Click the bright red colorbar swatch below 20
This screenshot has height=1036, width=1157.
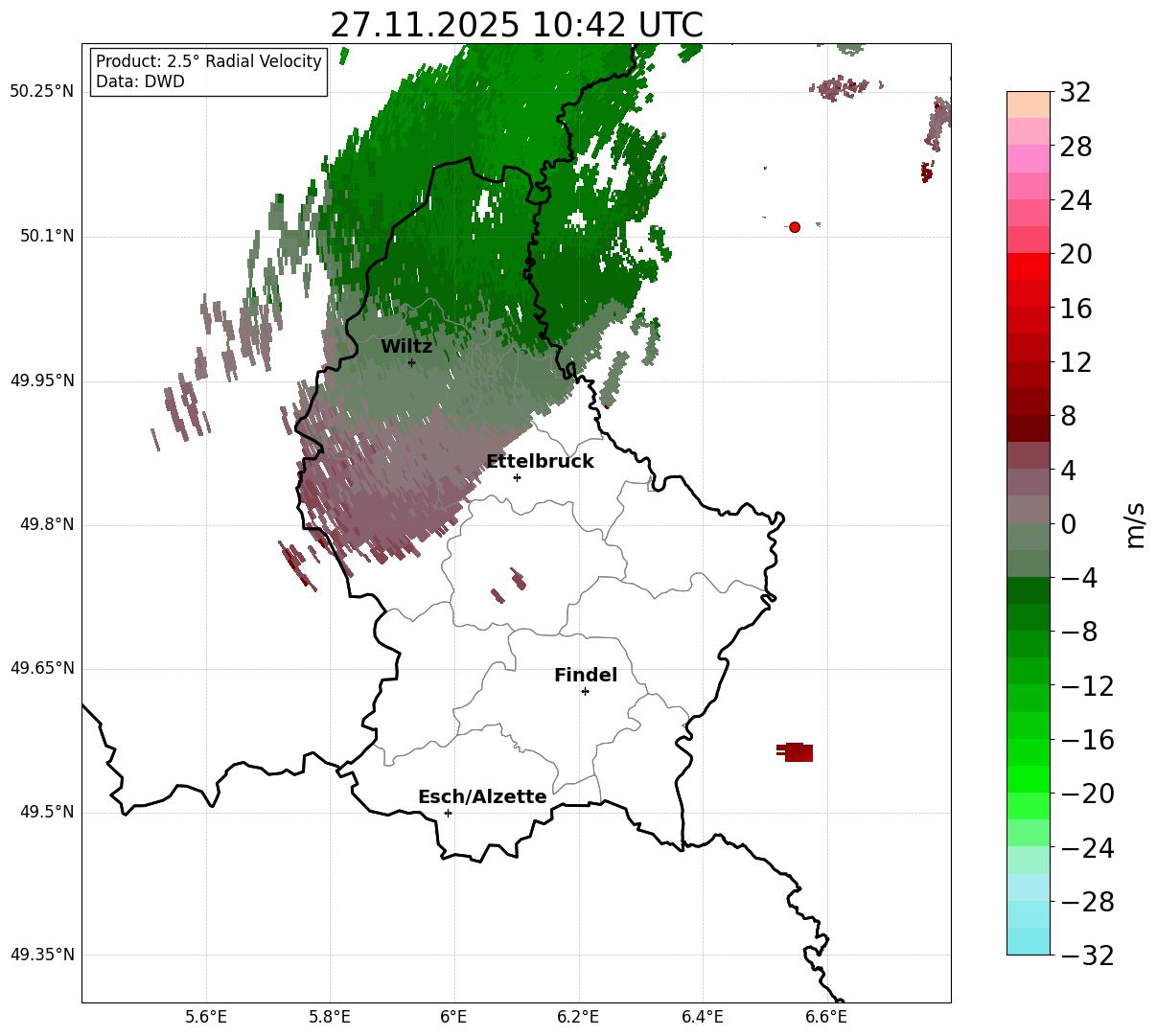point(1029,266)
